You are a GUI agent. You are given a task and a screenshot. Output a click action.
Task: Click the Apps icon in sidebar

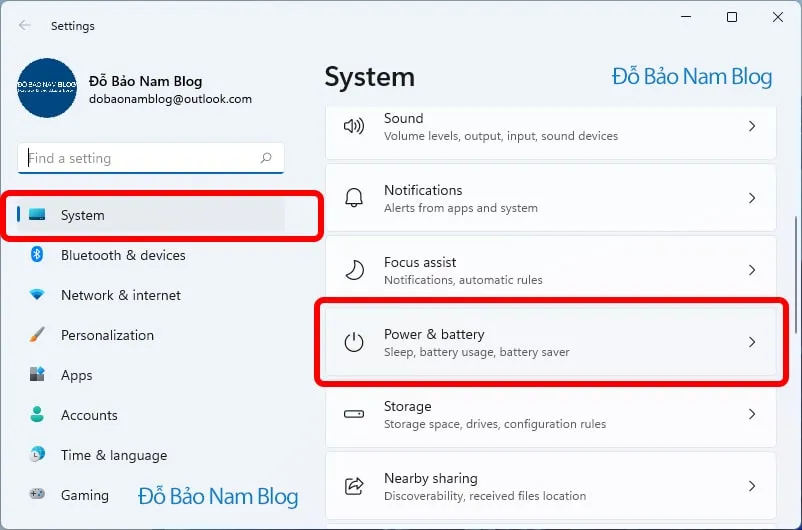[37, 374]
